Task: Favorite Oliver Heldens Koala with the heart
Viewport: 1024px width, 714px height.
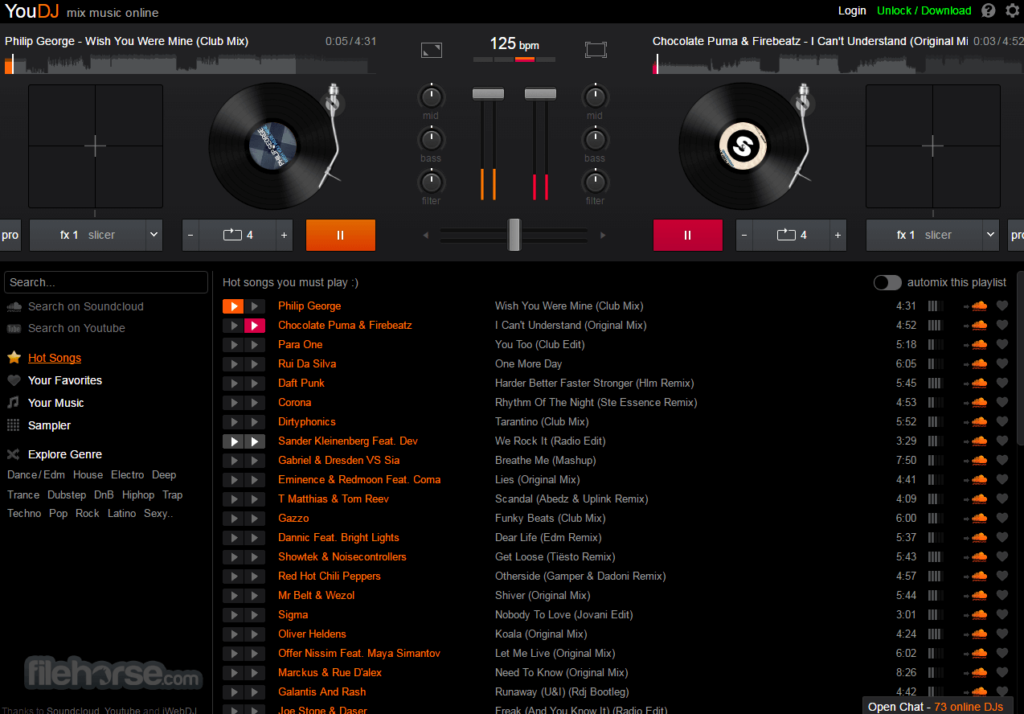Action: pos(1002,634)
